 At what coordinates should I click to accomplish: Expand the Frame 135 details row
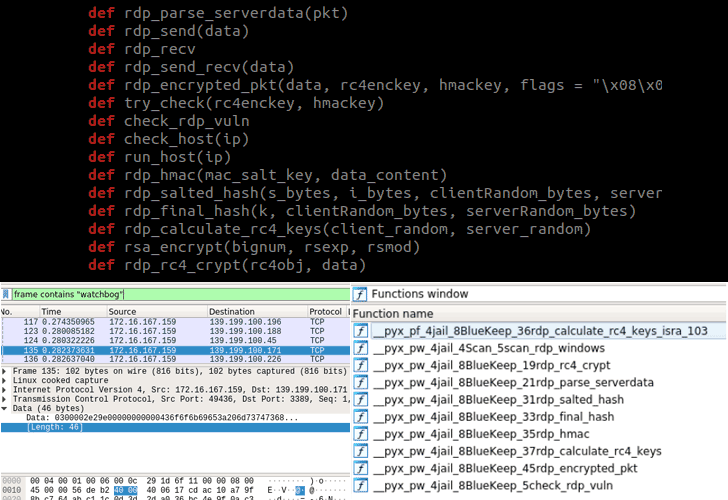(x=4, y=371)
